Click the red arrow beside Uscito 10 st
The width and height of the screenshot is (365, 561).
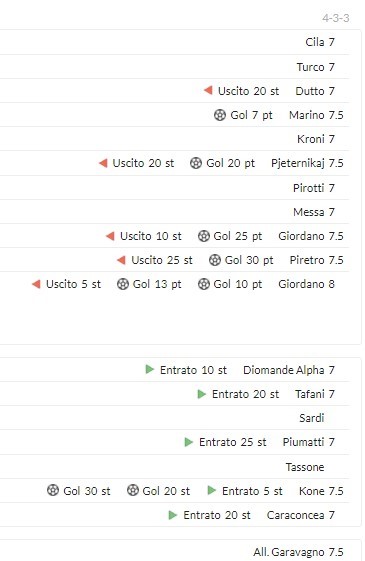click(x=110, y=236)
